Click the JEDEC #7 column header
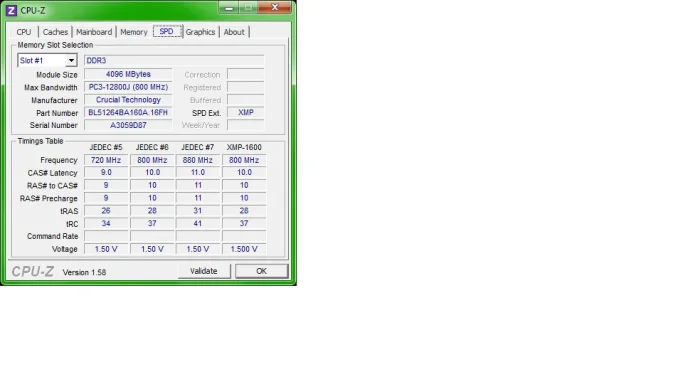683x384 pixels. pos(198,147)
